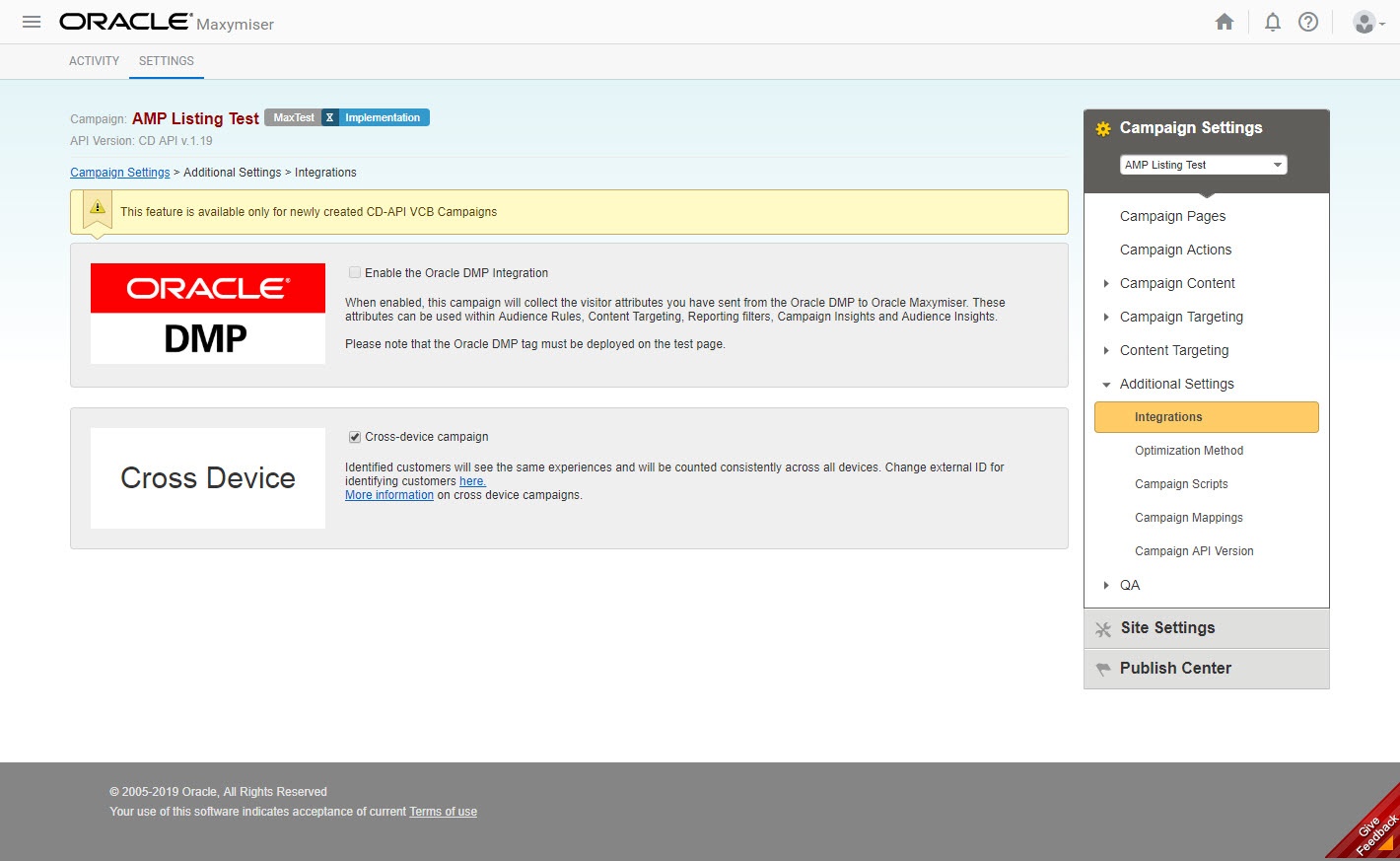Click the Oracle Maxymiser logo
The height and width of the screenshot is (861, 1400).
point(167,22)
